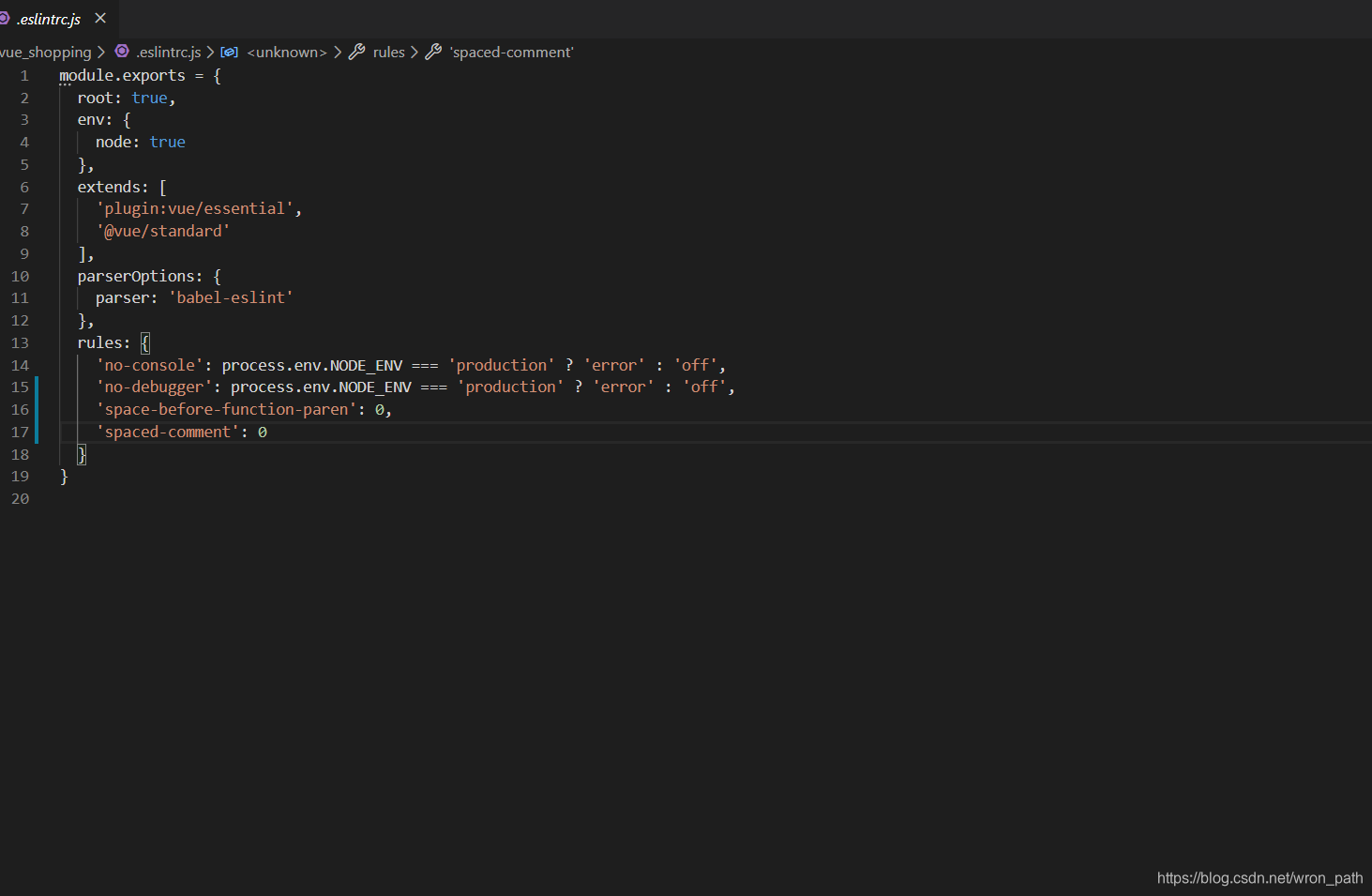
Task: Click the wrench icon before 'spaced-comment' breadcrumb
Action: pos(433,52)
